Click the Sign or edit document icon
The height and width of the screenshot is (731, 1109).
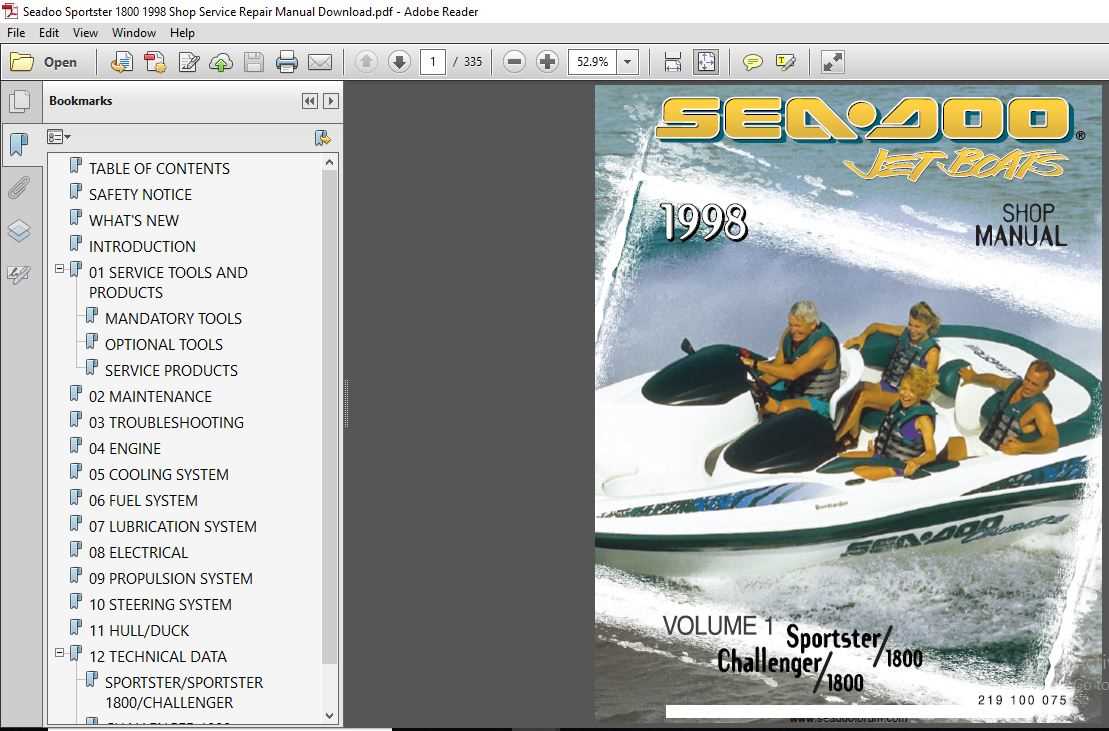(188, 62)
